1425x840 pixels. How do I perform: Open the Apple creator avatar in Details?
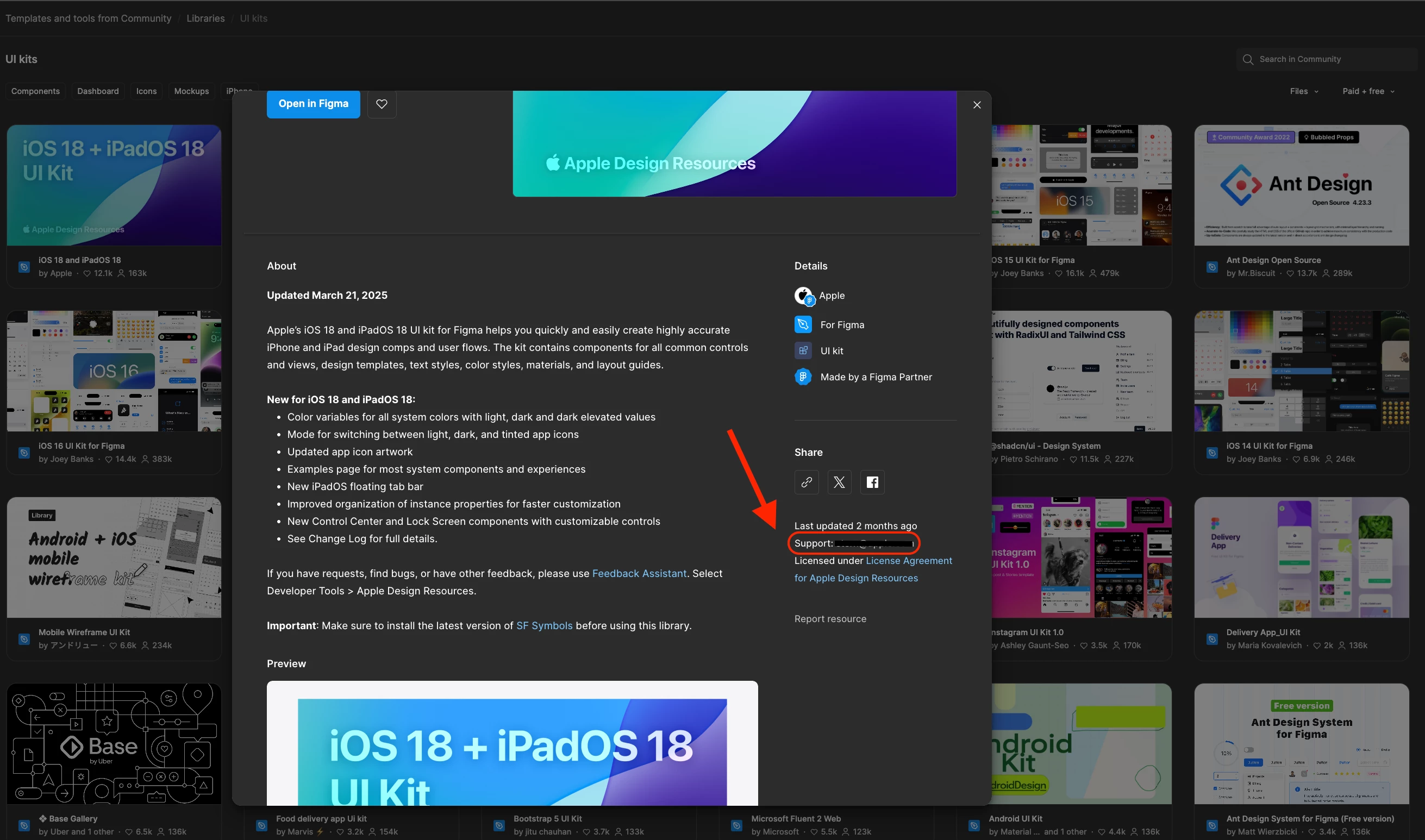(x=803, y=296)
